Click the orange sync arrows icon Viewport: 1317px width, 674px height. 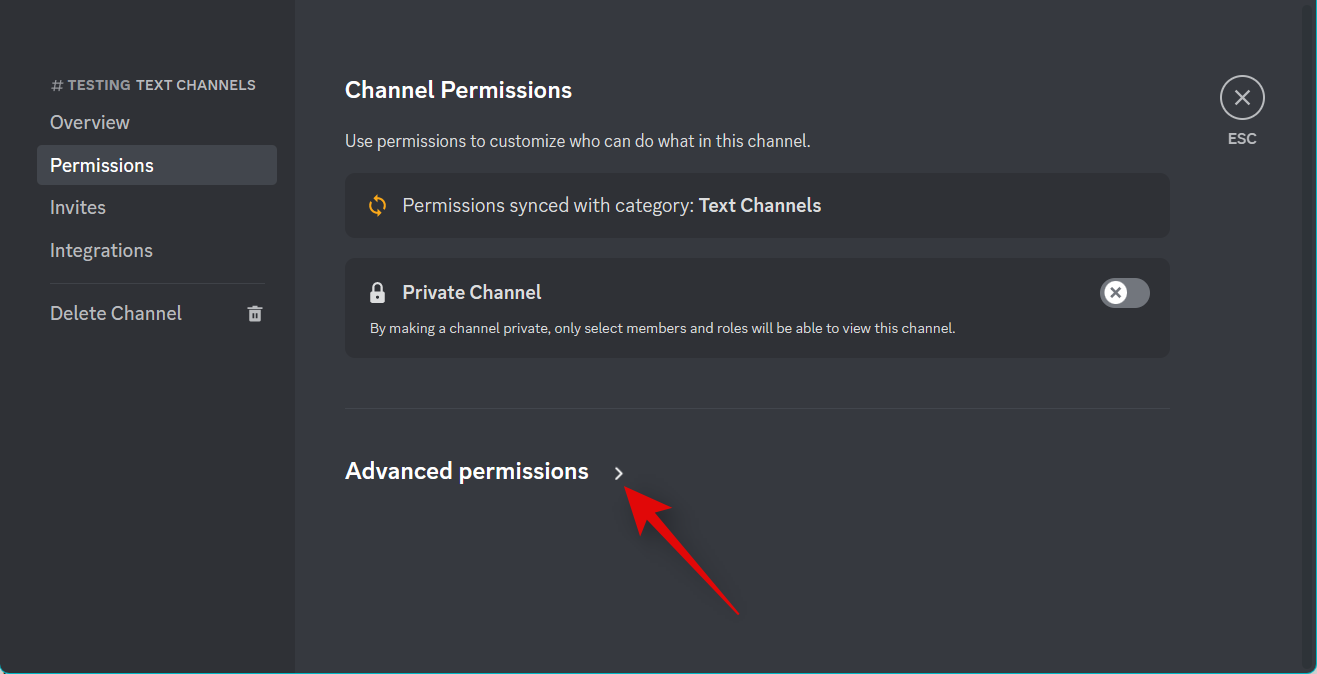point(377,206)
